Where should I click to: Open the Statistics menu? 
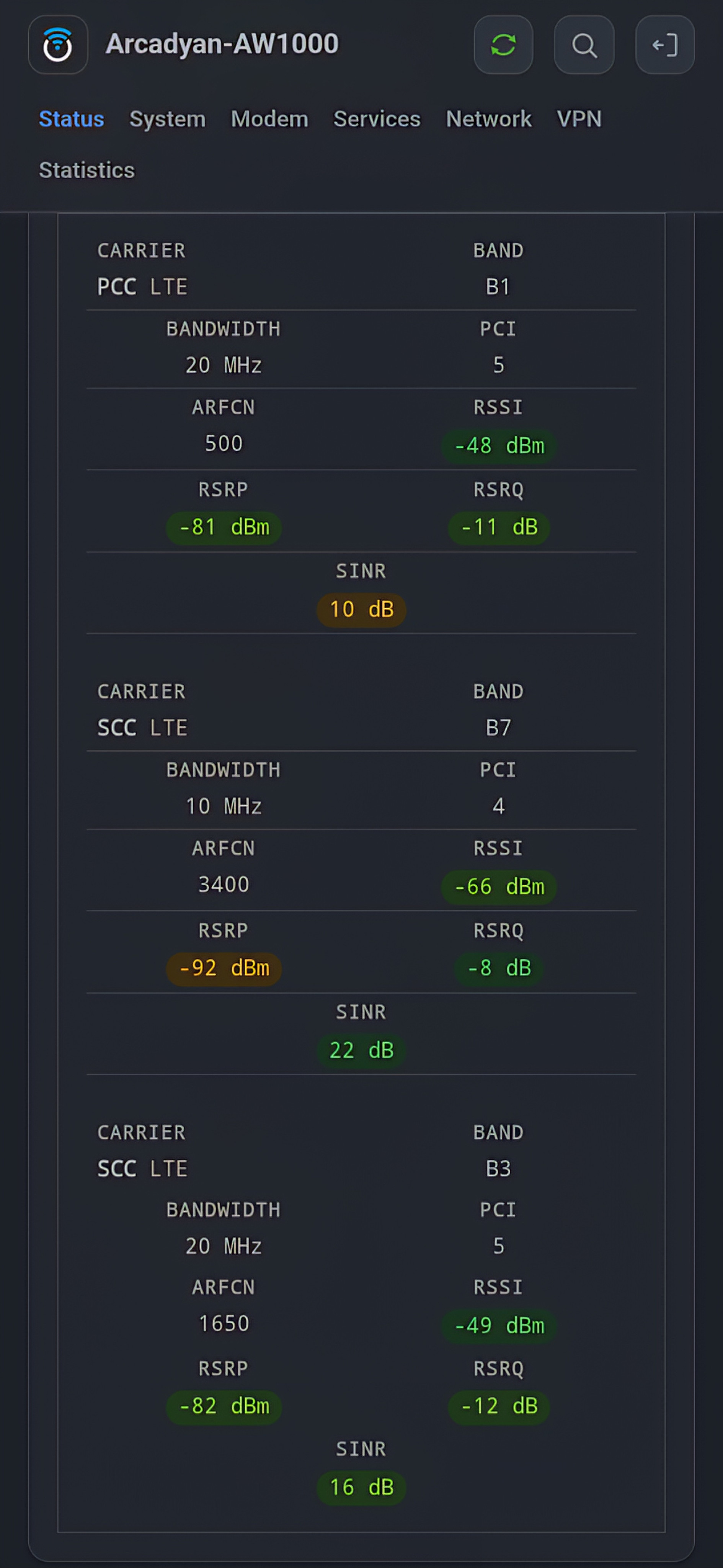tap(87, 170)
